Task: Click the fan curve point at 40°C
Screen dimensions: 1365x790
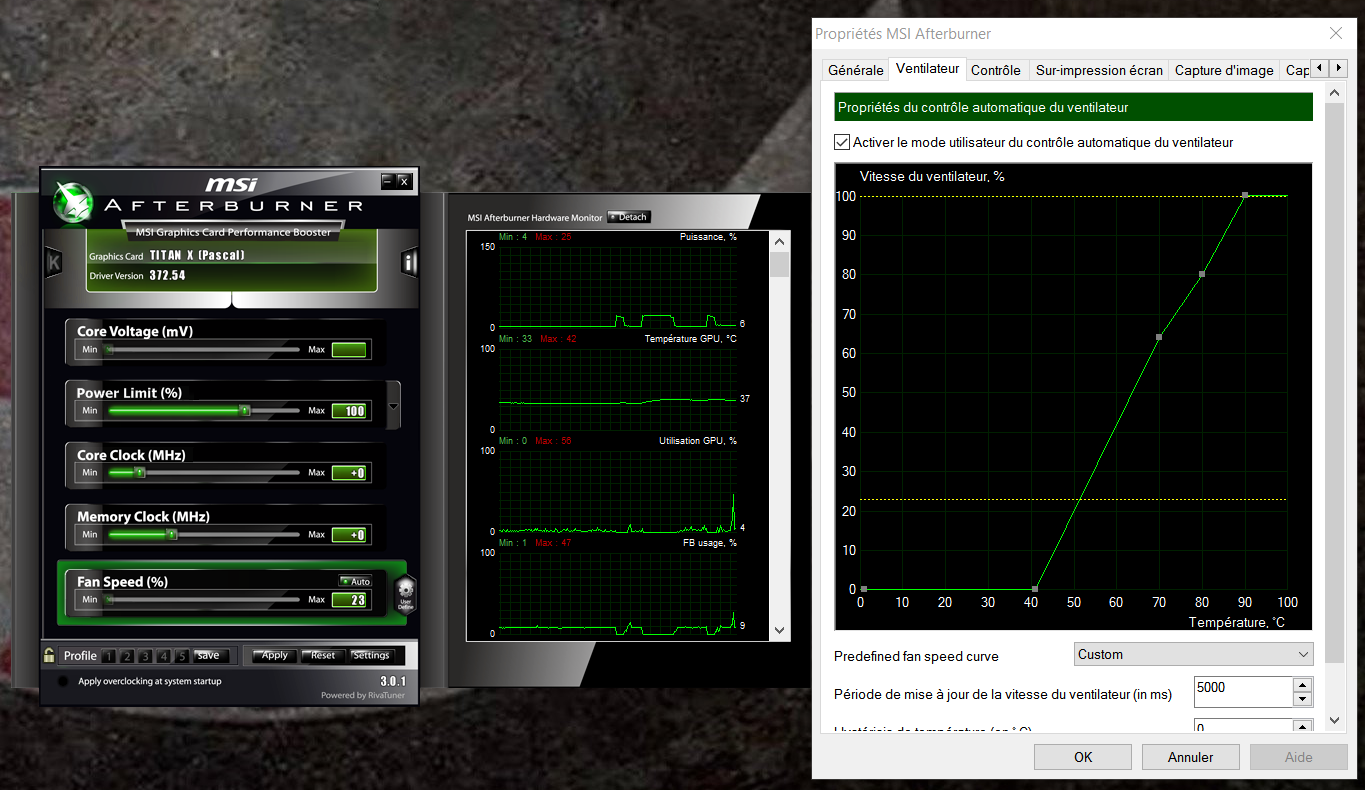Action: pos(1035,589)
